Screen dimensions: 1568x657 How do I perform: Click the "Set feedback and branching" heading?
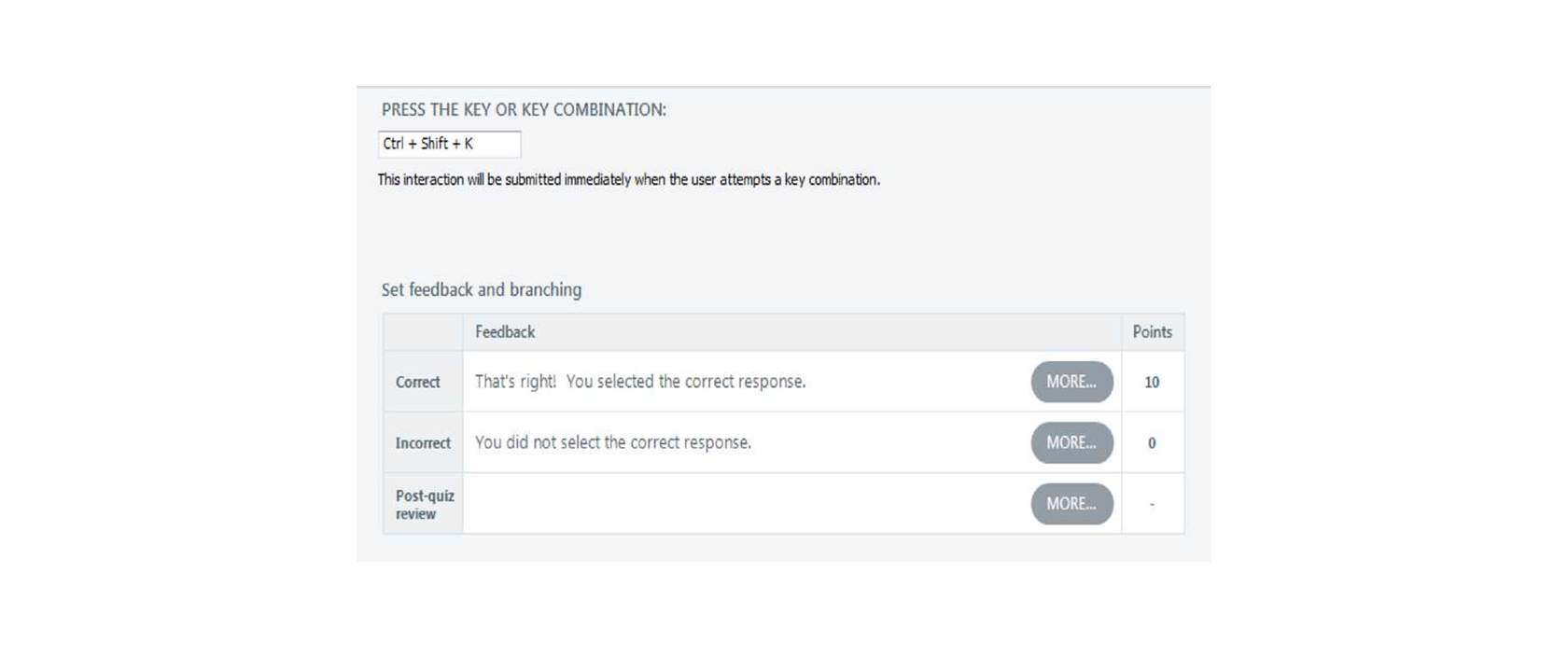(x=482, y=289)
